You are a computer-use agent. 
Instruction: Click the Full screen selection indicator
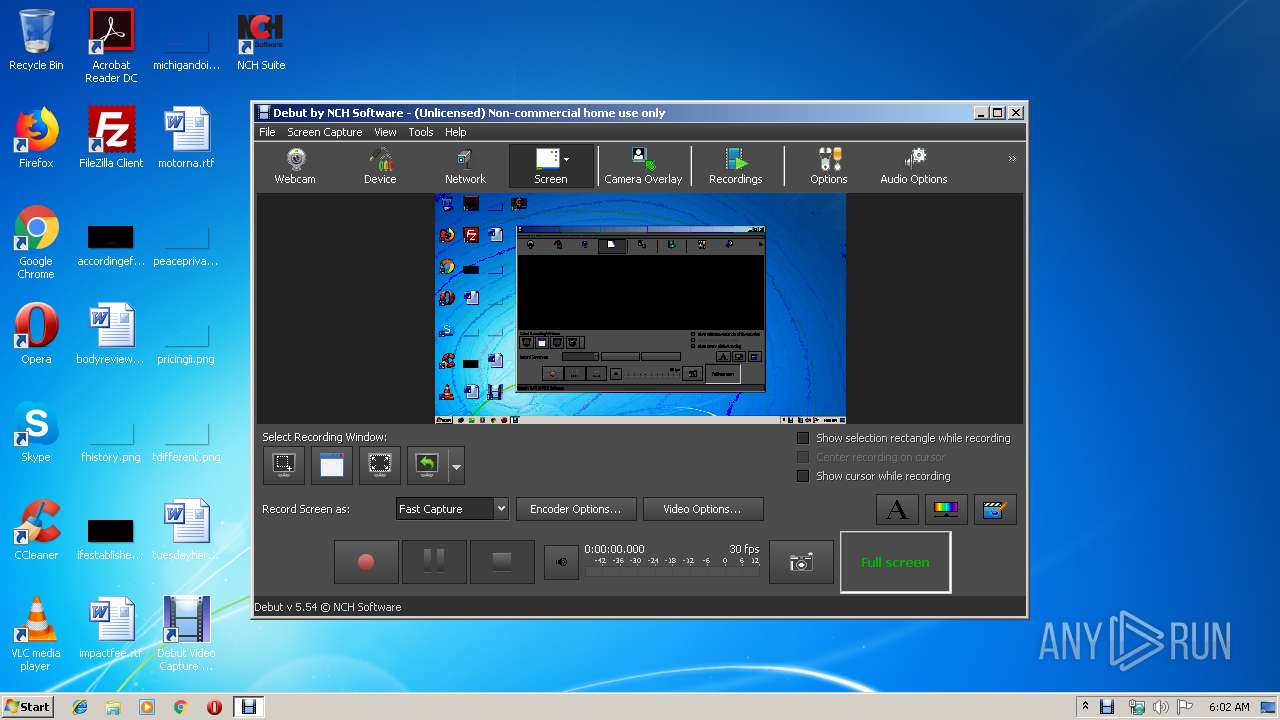coord(896,562)
